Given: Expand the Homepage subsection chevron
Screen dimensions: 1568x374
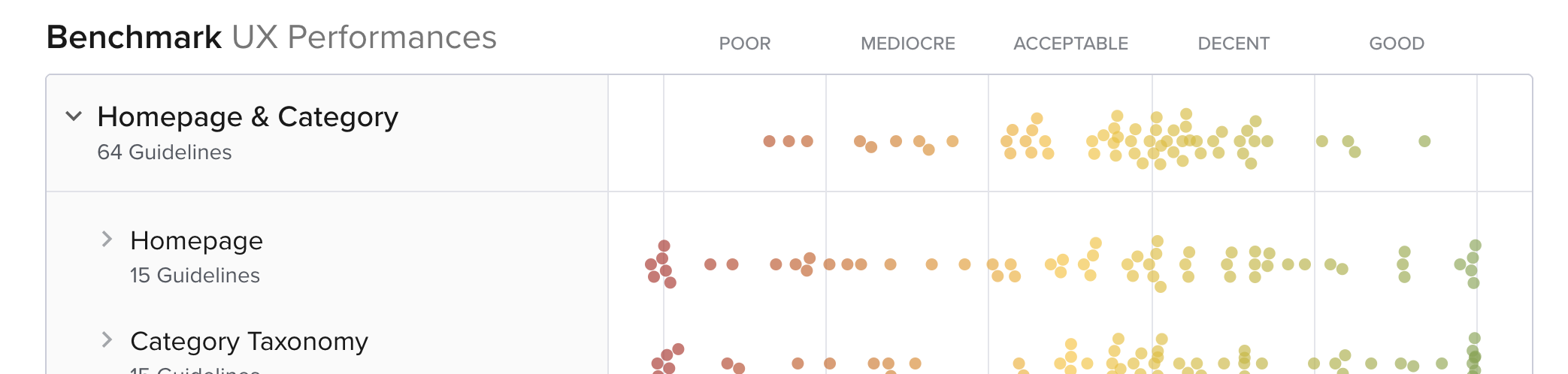Looking at the screenshot, I should pyautogui.click(x=107, y=240).
